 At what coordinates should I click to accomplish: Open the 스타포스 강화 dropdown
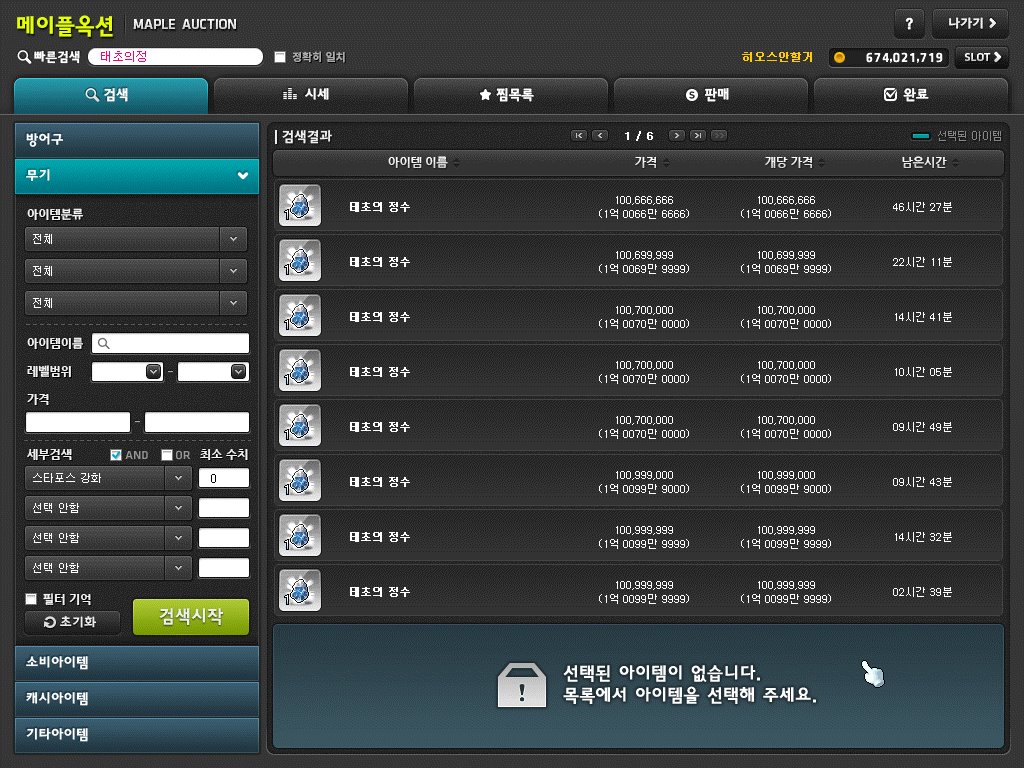coord(108,478)
